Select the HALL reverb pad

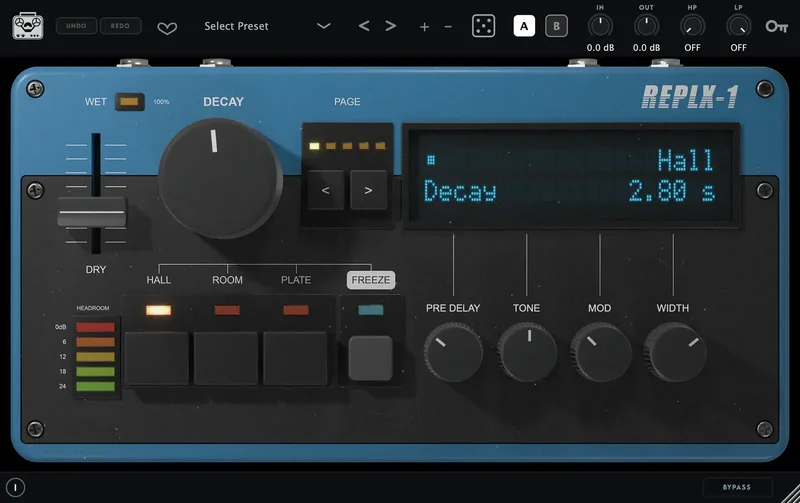click(x=157, y=358)
